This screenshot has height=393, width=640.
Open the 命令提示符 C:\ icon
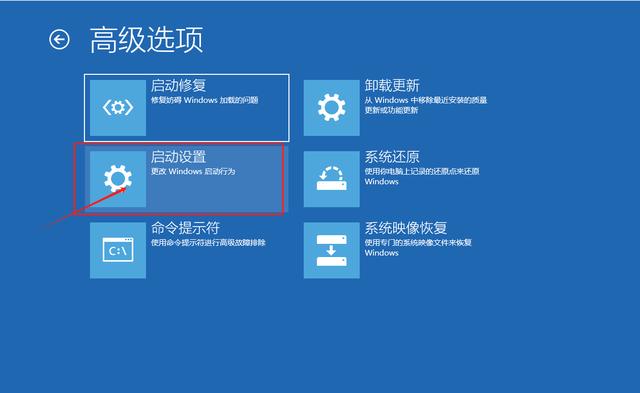click(118, 250)
